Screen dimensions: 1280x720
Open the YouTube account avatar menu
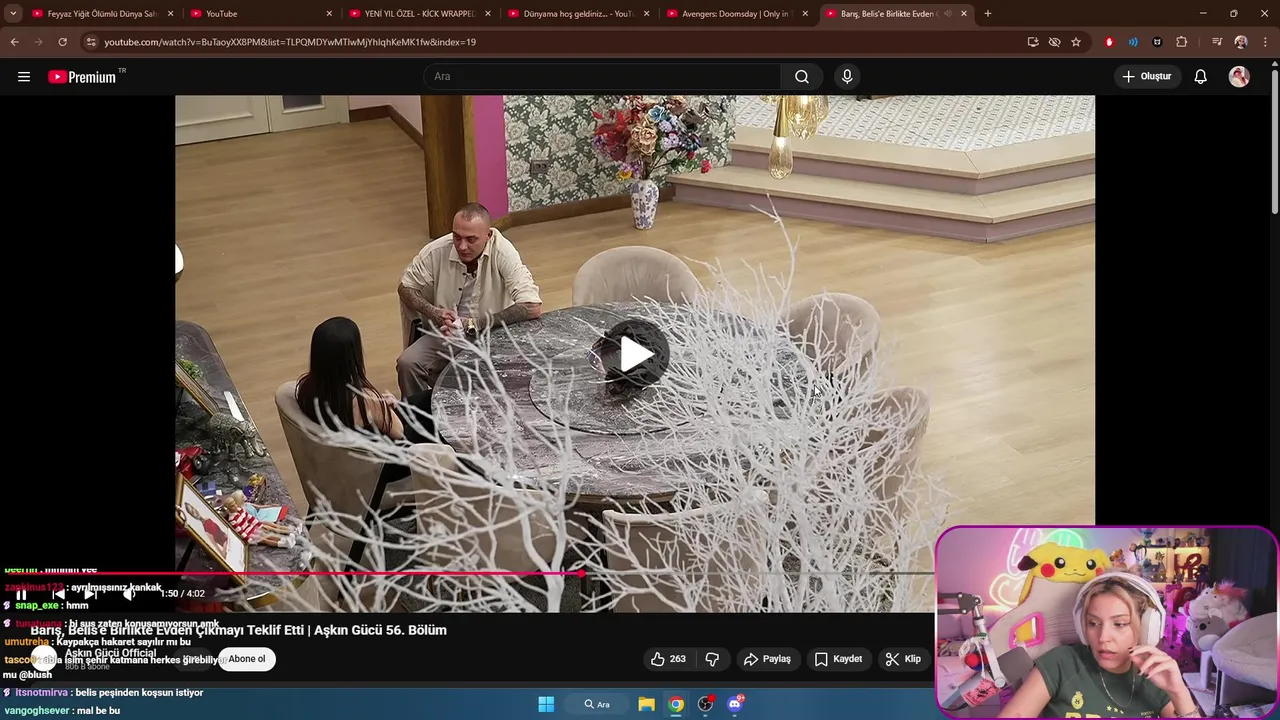click(1239, 77)
